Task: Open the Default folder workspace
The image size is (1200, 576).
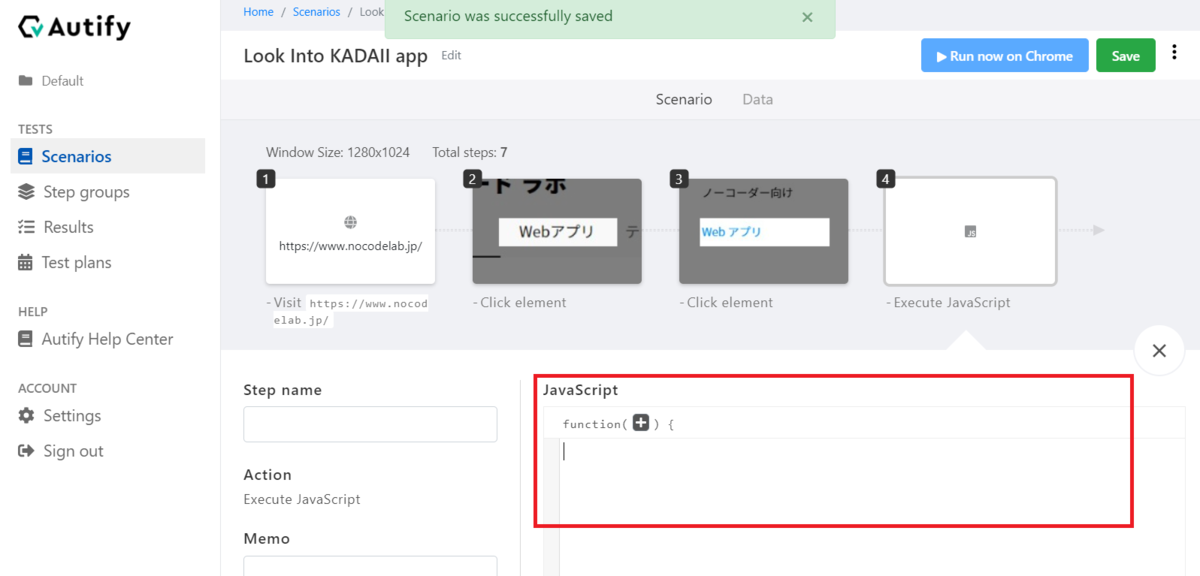Action: [x=51, y=81]
